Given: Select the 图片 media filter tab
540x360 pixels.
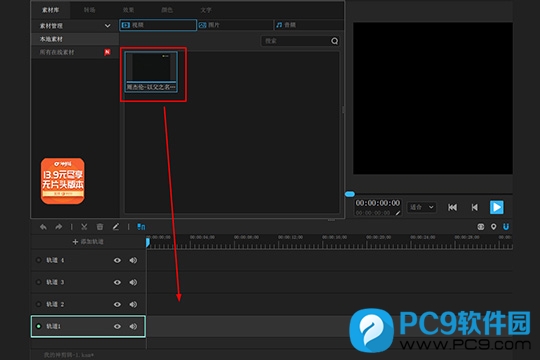Looking at the screenshot, I should (236, 25).
